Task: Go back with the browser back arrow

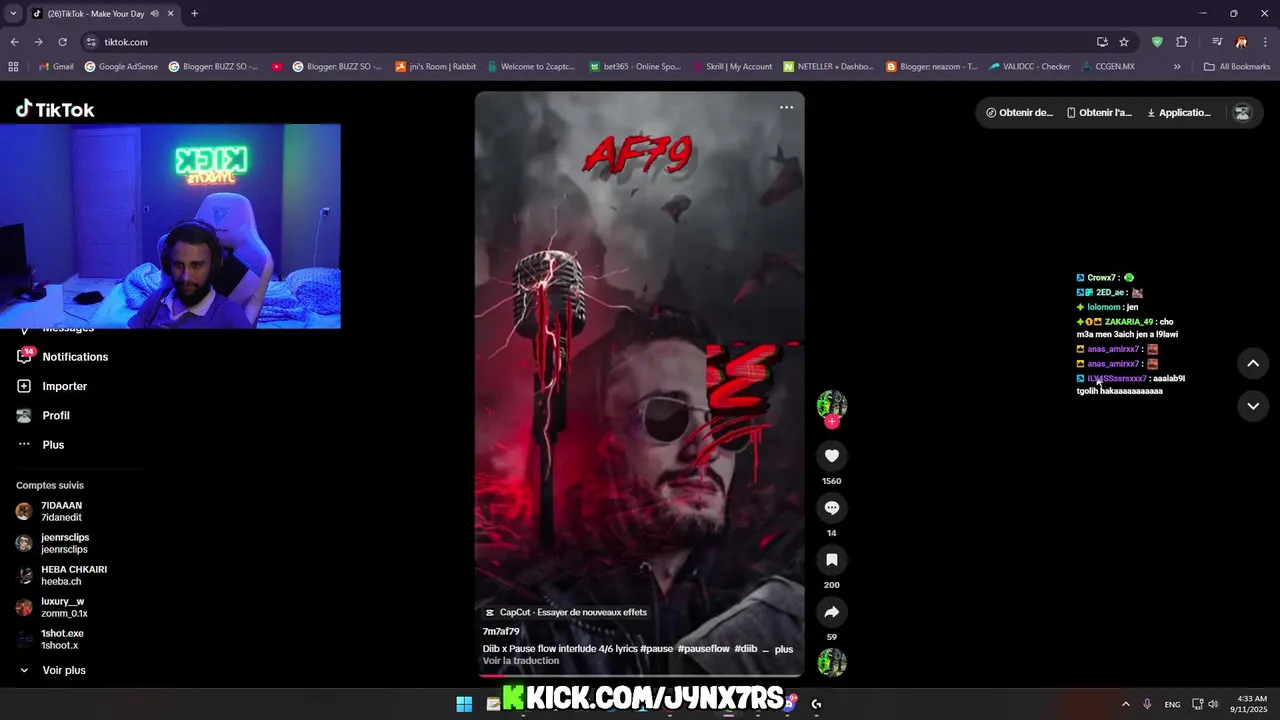Action: (14, 42)
